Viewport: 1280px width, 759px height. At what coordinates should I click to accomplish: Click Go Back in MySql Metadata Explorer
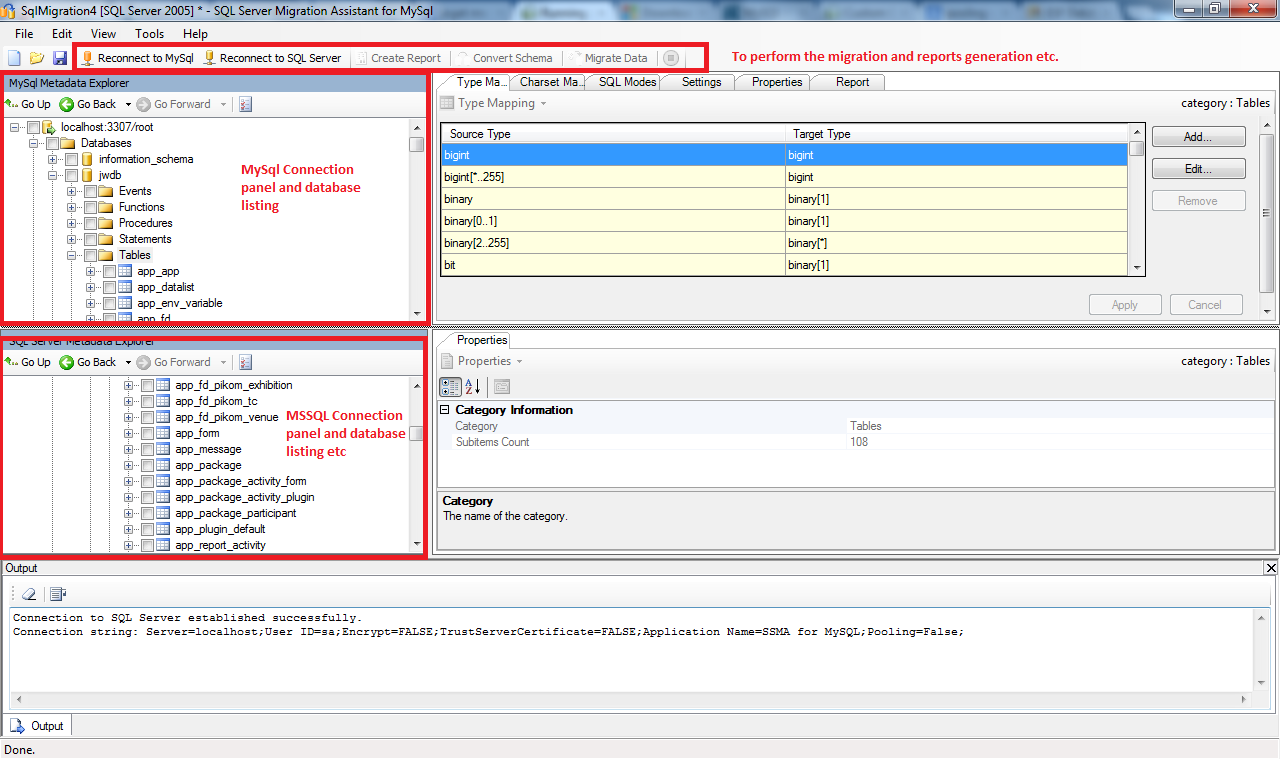click(88, 104)
